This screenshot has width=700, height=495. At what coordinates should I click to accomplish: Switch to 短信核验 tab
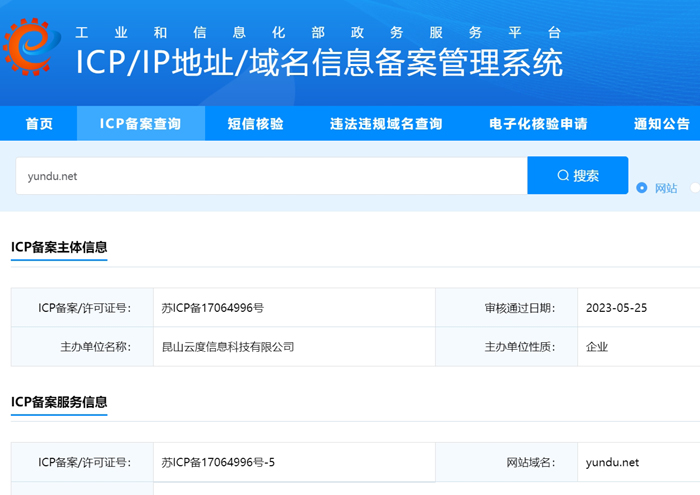pyautogui.click(x=255, y=124)
